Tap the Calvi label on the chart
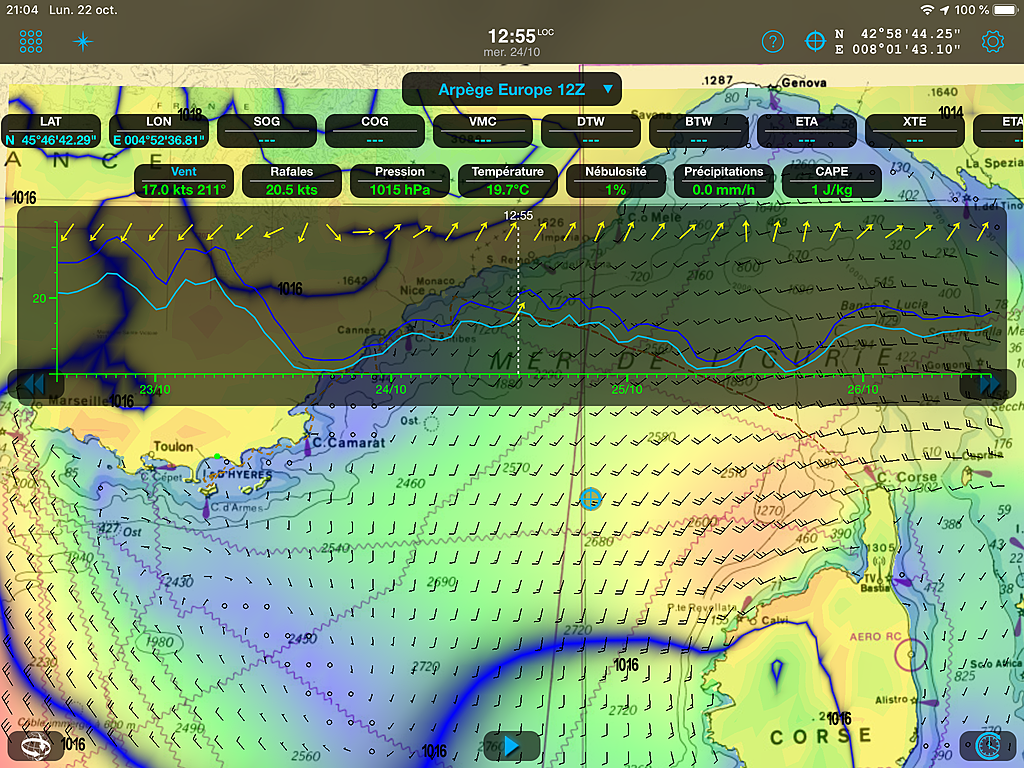Image resolution: width=1024 pixels, height=768 pixels. coord(775,620)
